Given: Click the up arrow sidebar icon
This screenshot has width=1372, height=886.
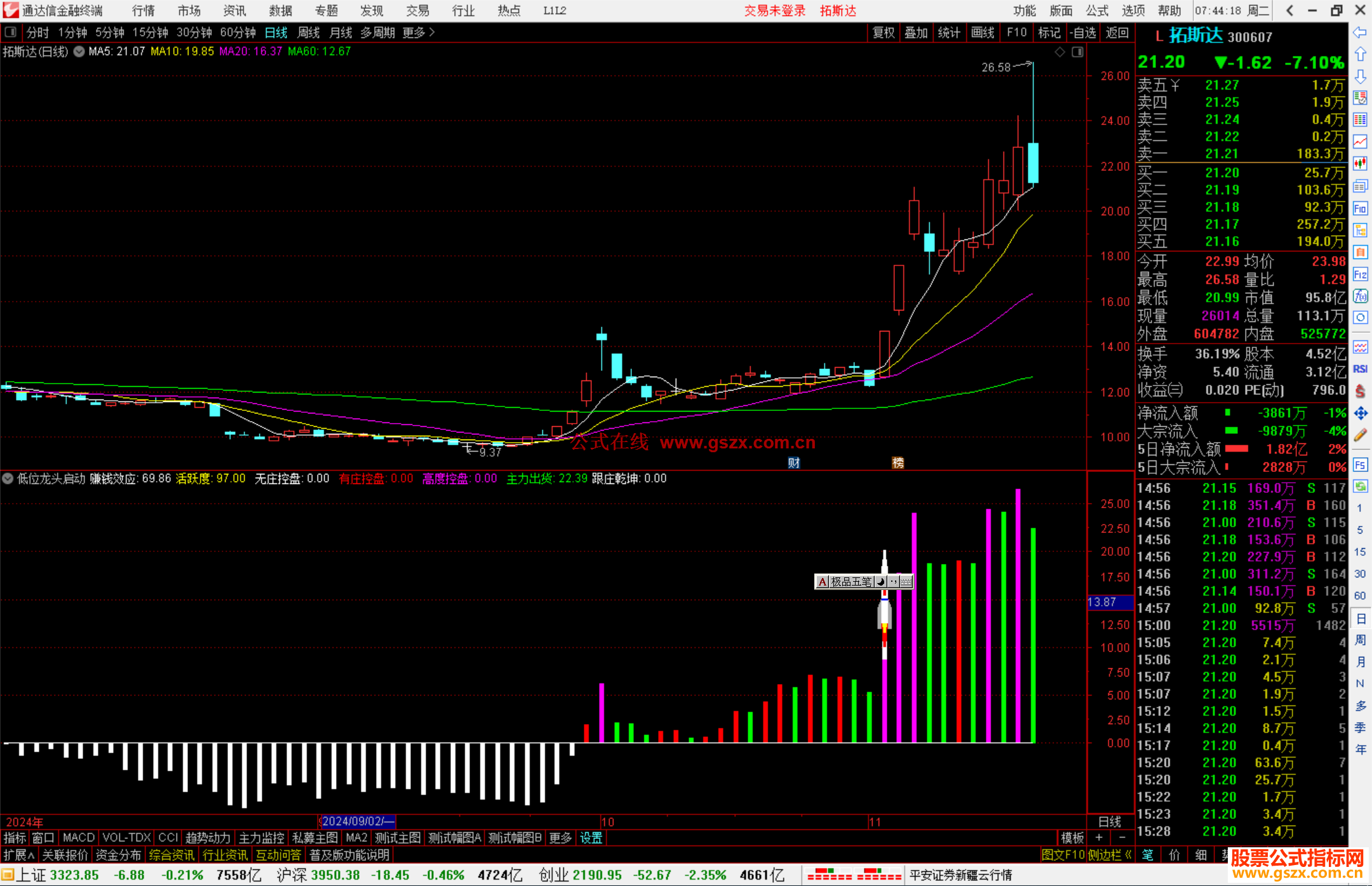Looking at the screenshot, I should 1360,55.
